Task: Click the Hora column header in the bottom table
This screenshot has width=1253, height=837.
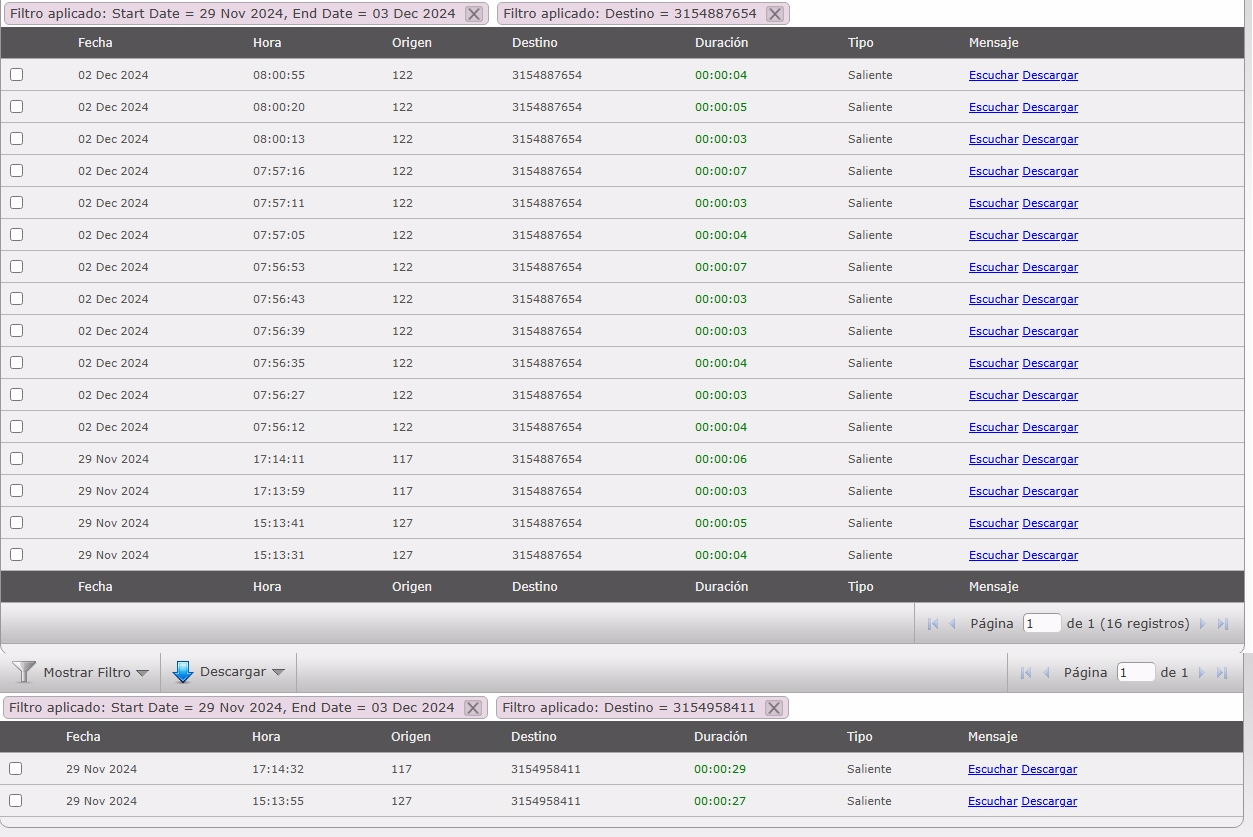Action: click(266, 737)
